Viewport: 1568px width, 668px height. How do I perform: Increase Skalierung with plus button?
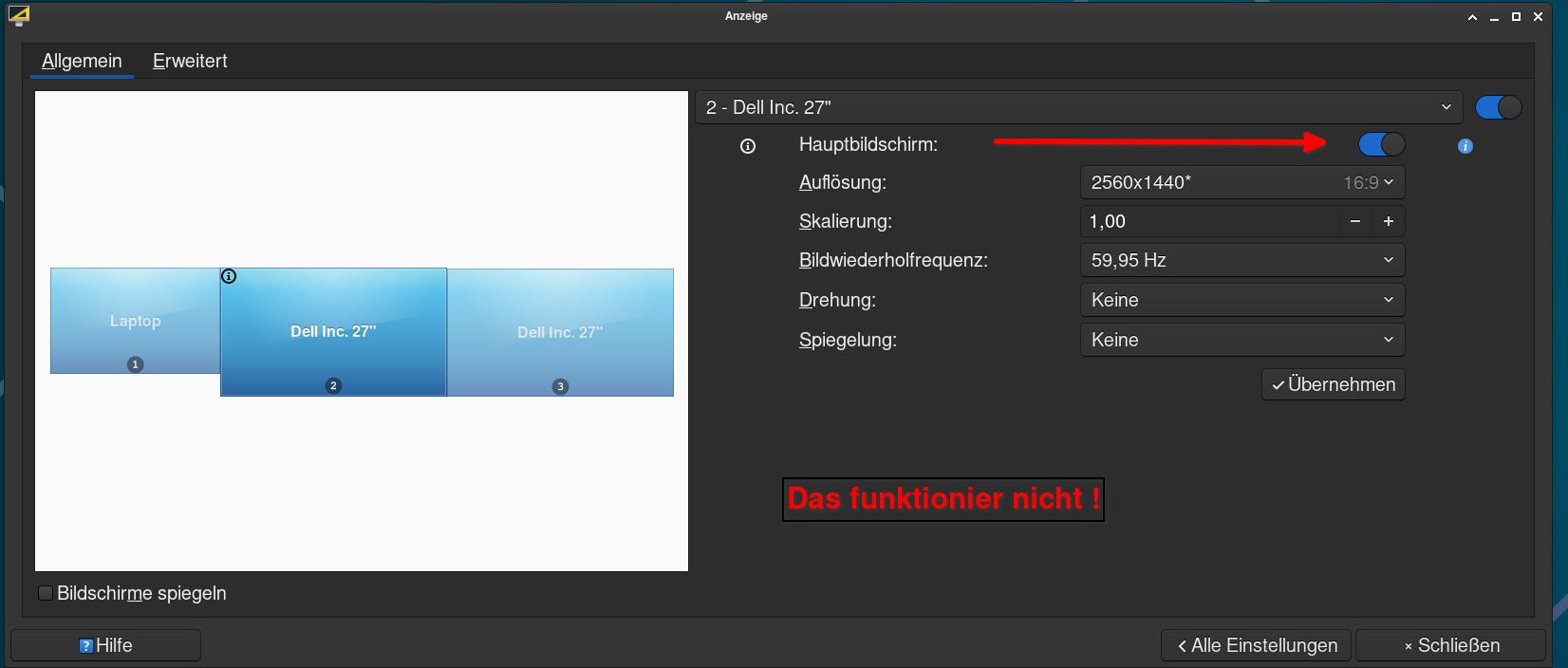tap(1389, 221)
